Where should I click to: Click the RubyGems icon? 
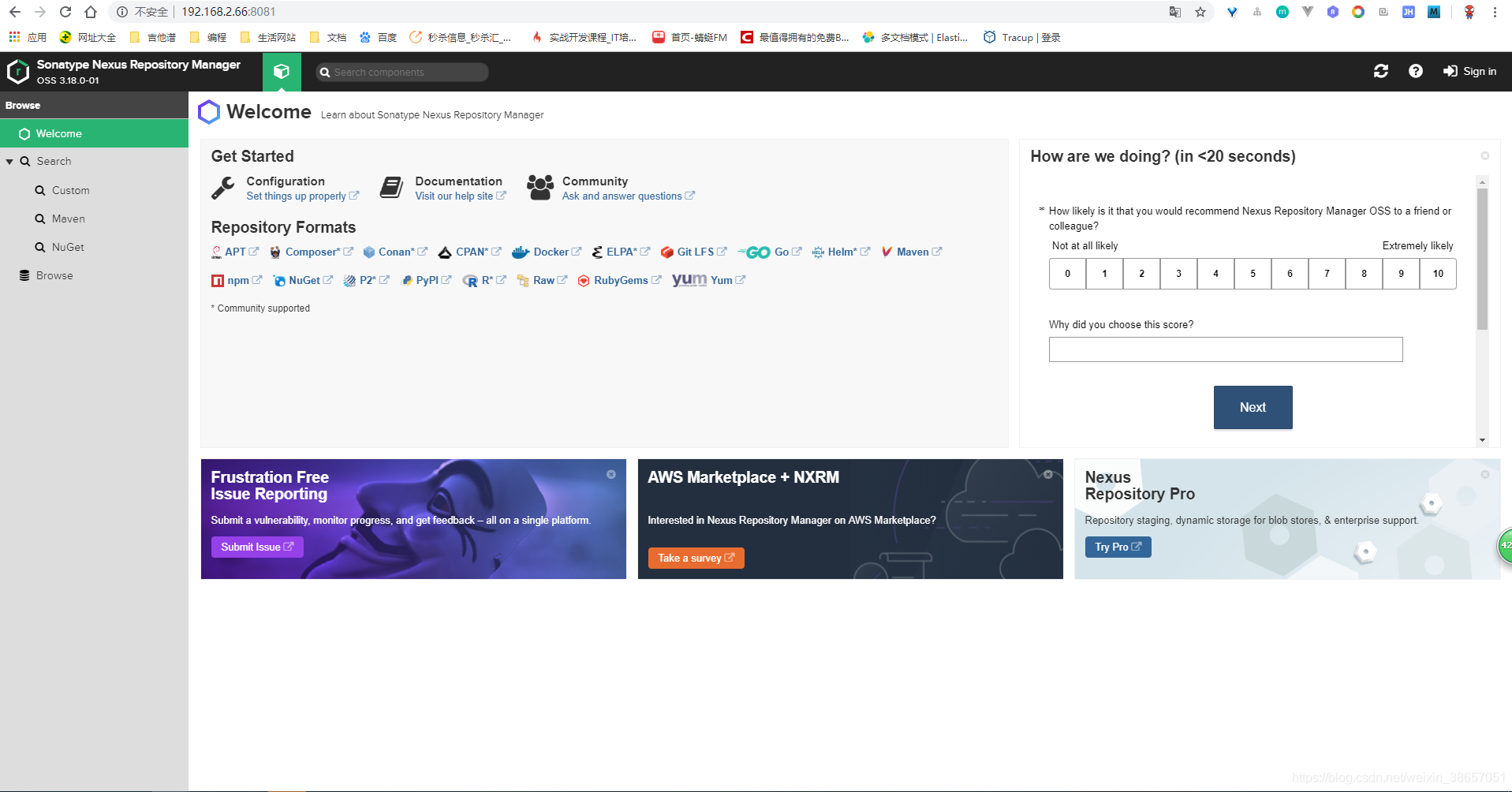click(584, 281)
